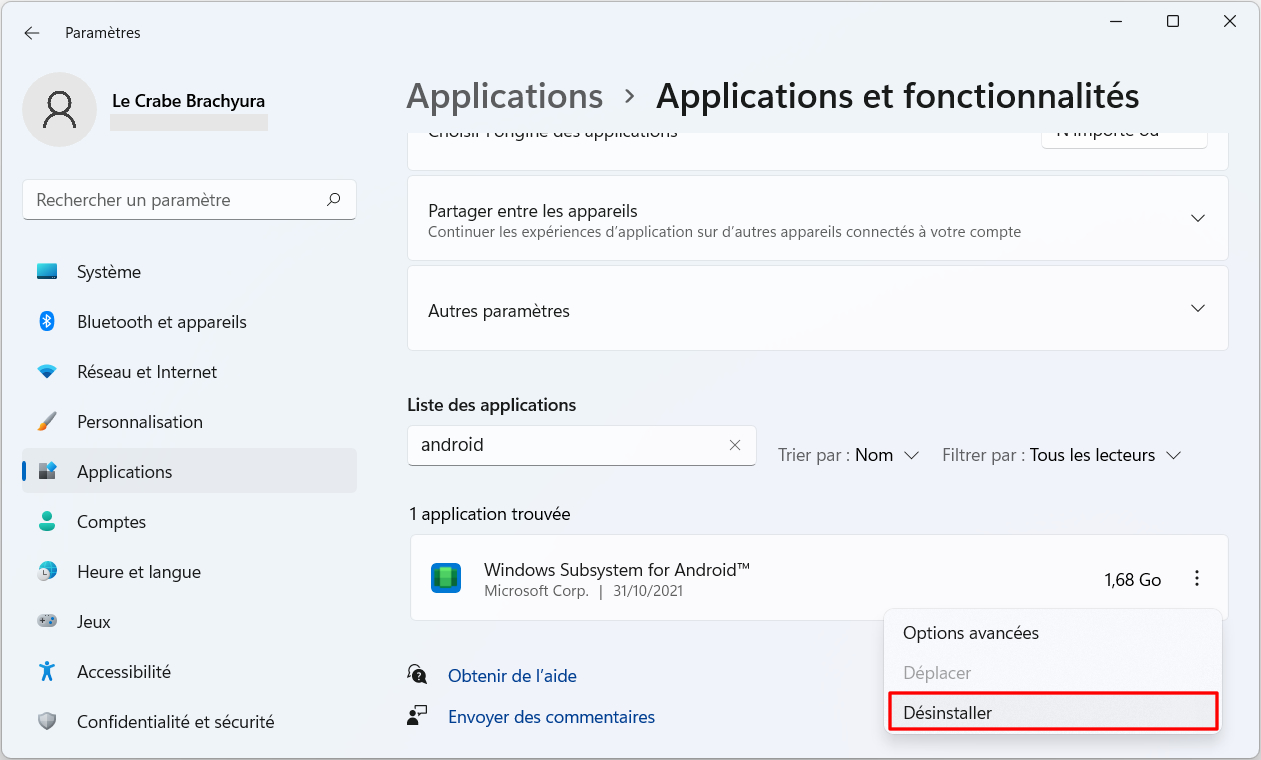
Task: Open the three-dot menu for Windows Subsystem for Android
Action: point(1196,578)
